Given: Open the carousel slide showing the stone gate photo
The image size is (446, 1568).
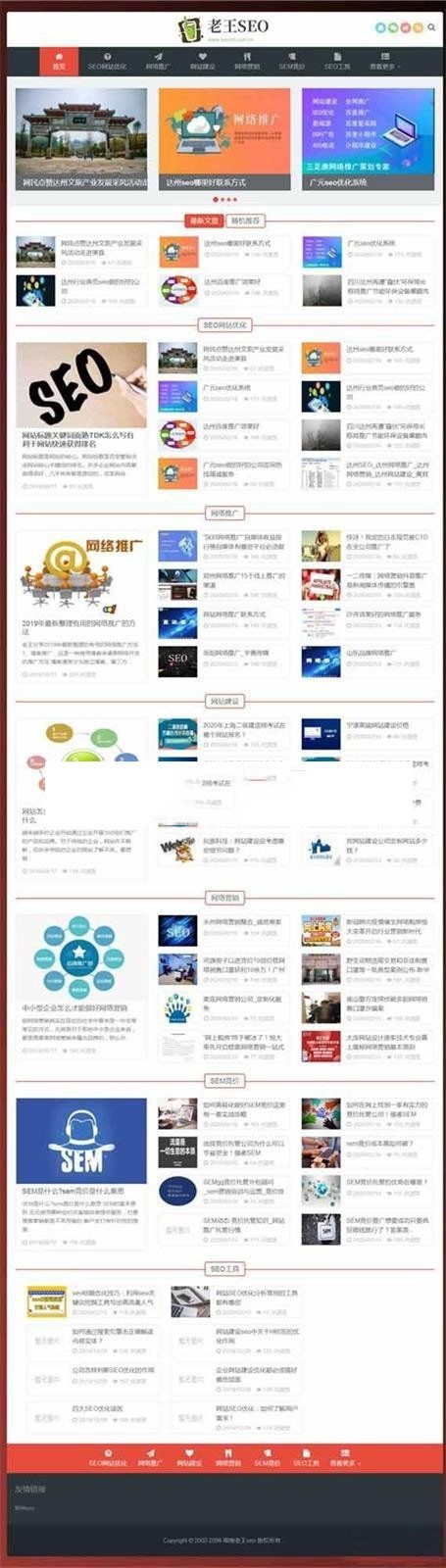Looking at the screenshot, I should (81, 139).
